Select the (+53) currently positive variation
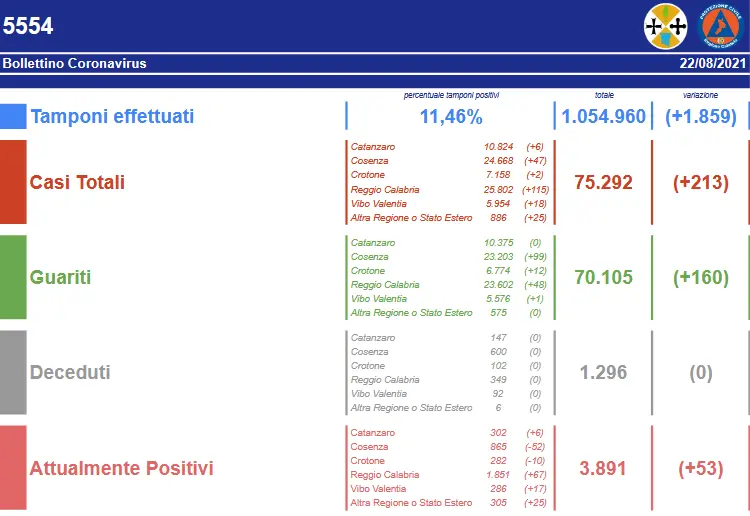Image resolution: width=750 pixels, height=516 pixels. (x=700, y=467)
